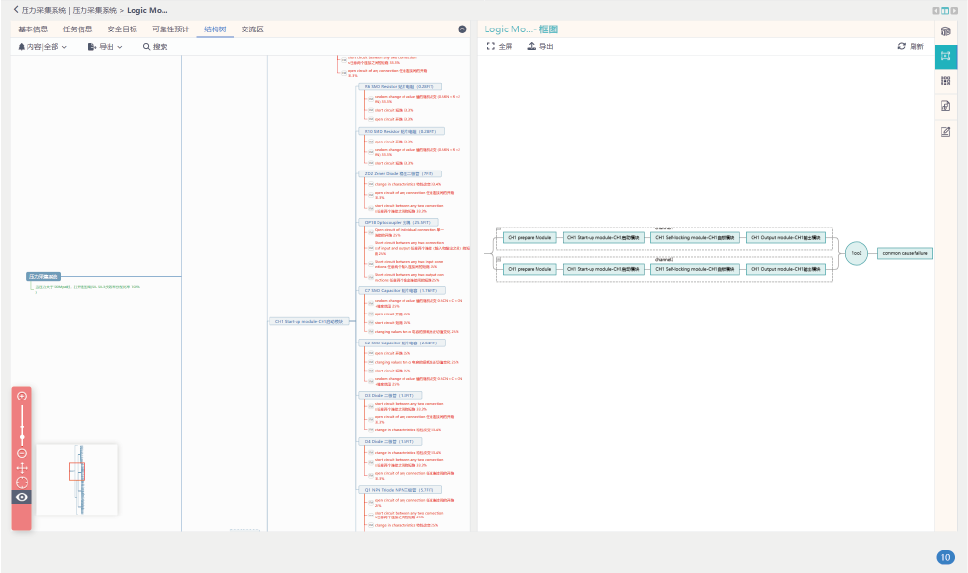
Task: Click the zoom level slider handle
Action: pyautogui.click(x=22, y=436)
